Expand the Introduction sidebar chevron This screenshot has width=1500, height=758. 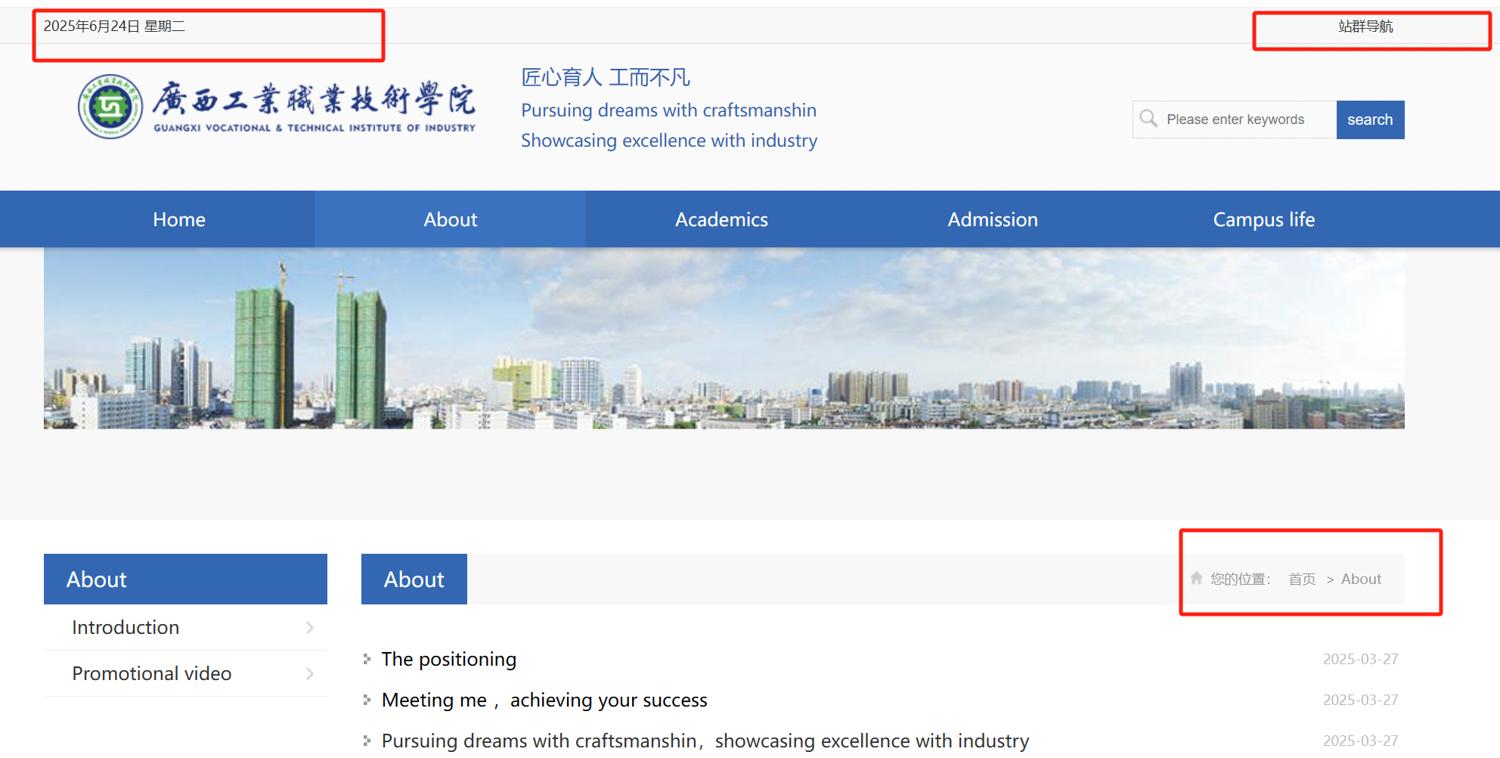tap(310, 628)
